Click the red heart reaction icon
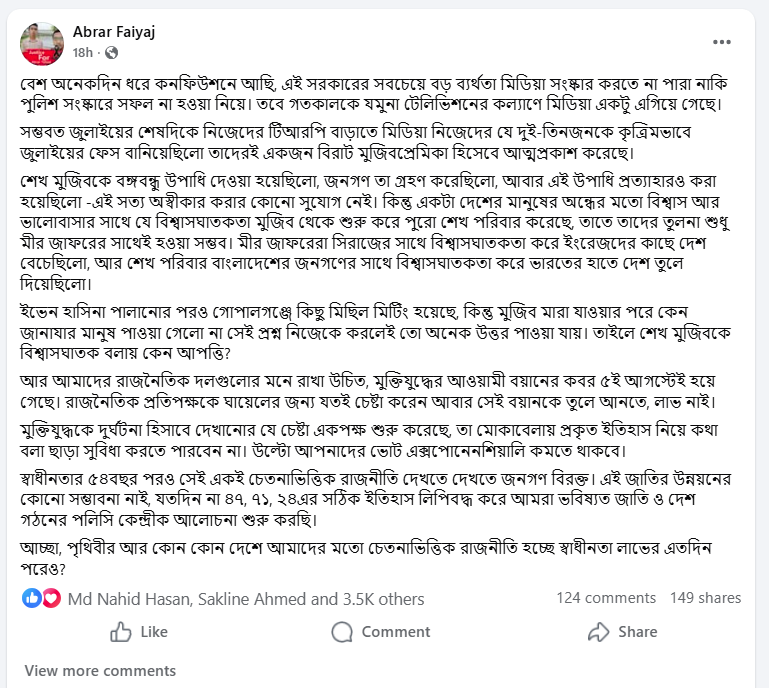Screen dimensions: 769x688 [x=50, y=598]
